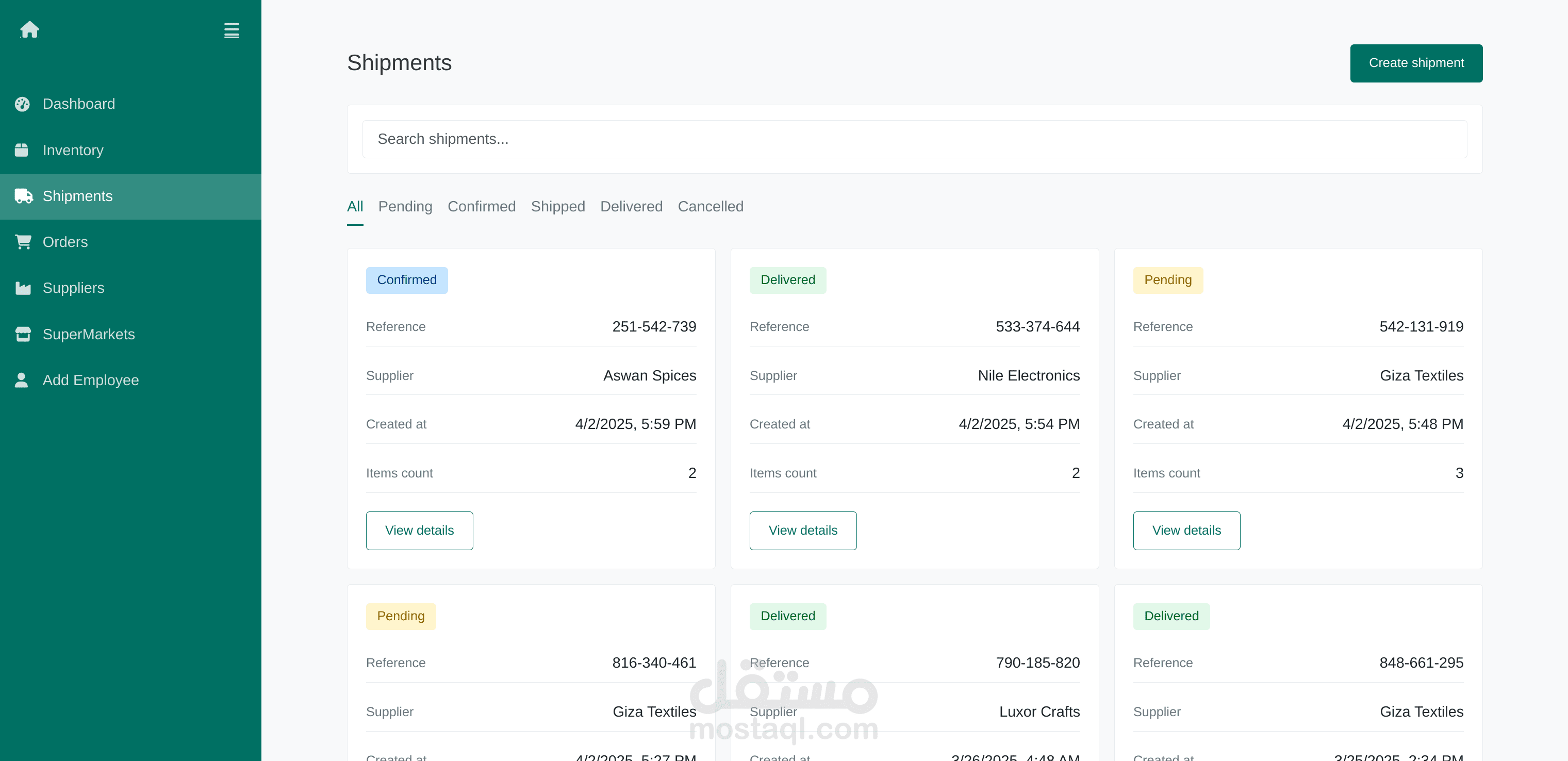
Task: Click Confirmed badge on Aswan Spices card
Action: click(x=407, y=280)
